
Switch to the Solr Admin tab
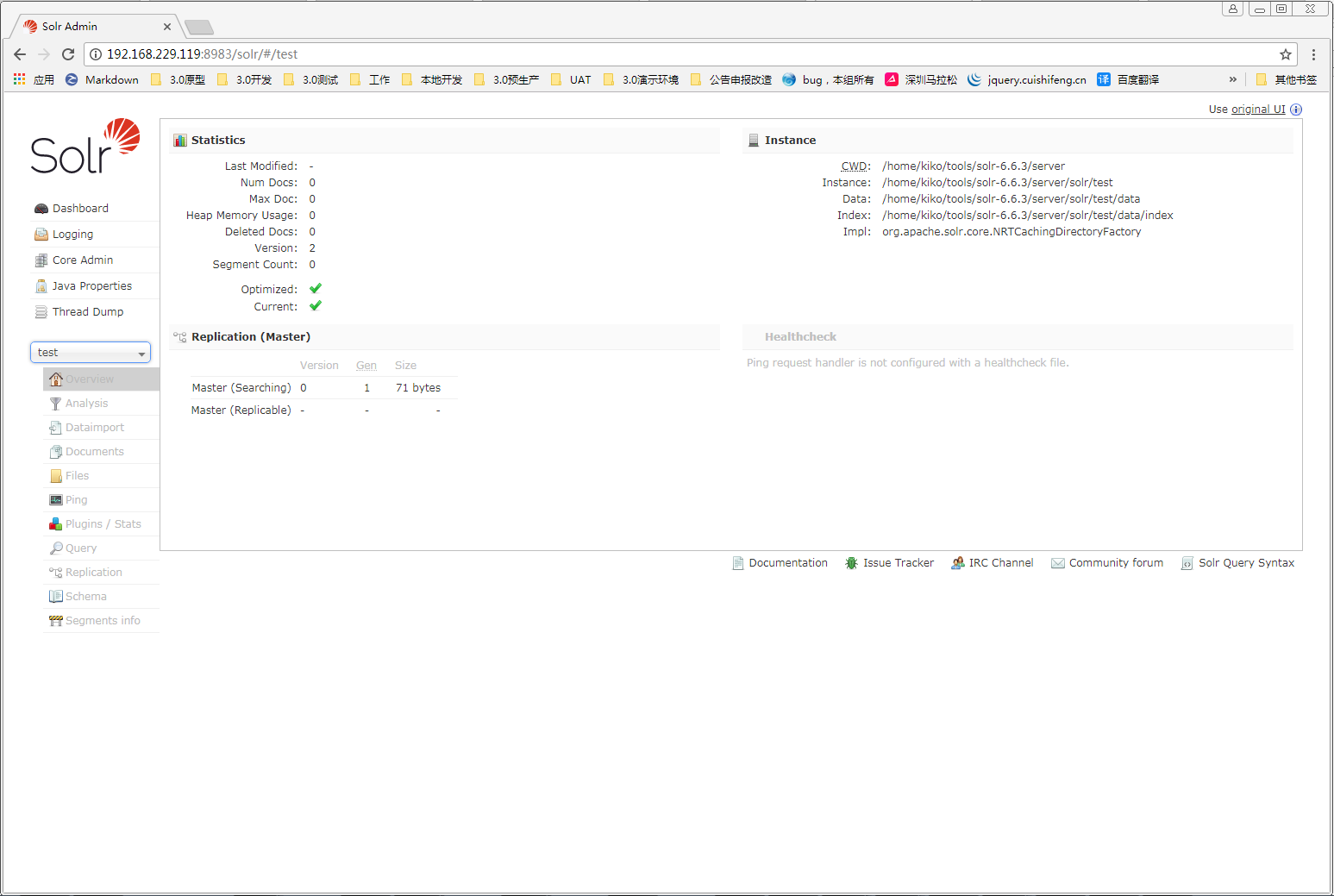tap(95, 27)
